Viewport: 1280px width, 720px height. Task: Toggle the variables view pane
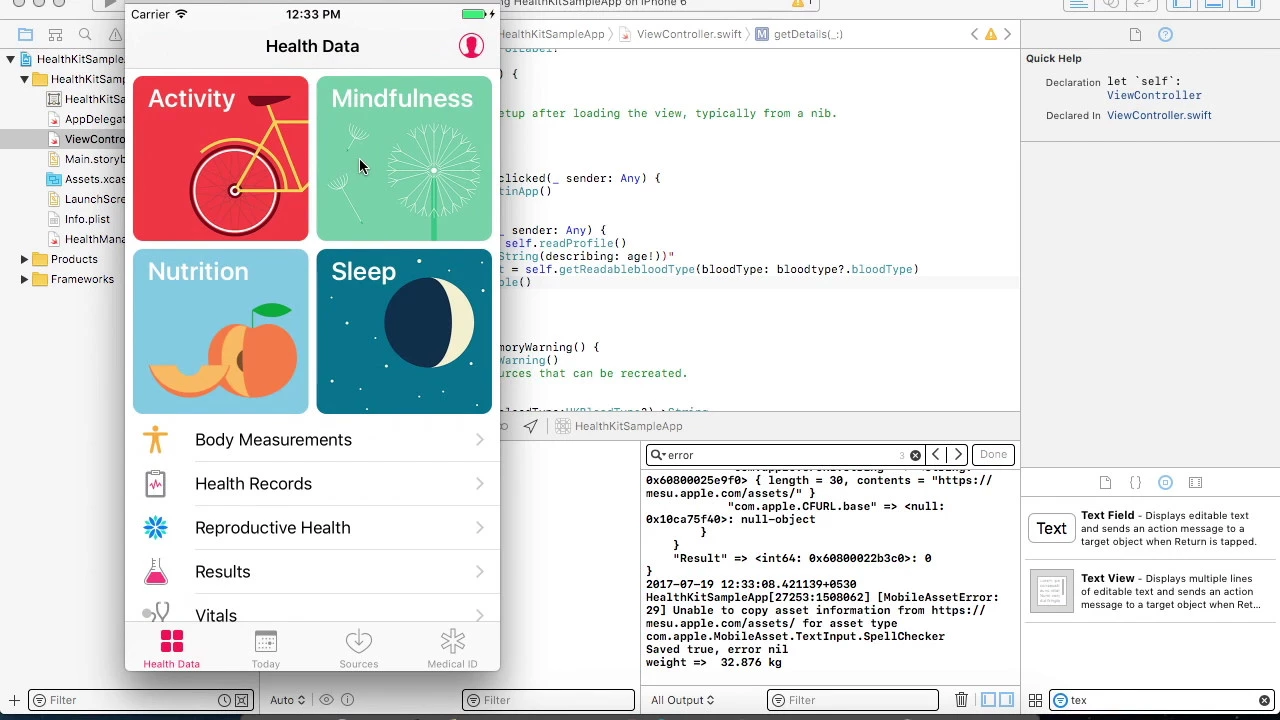point(988,700)
